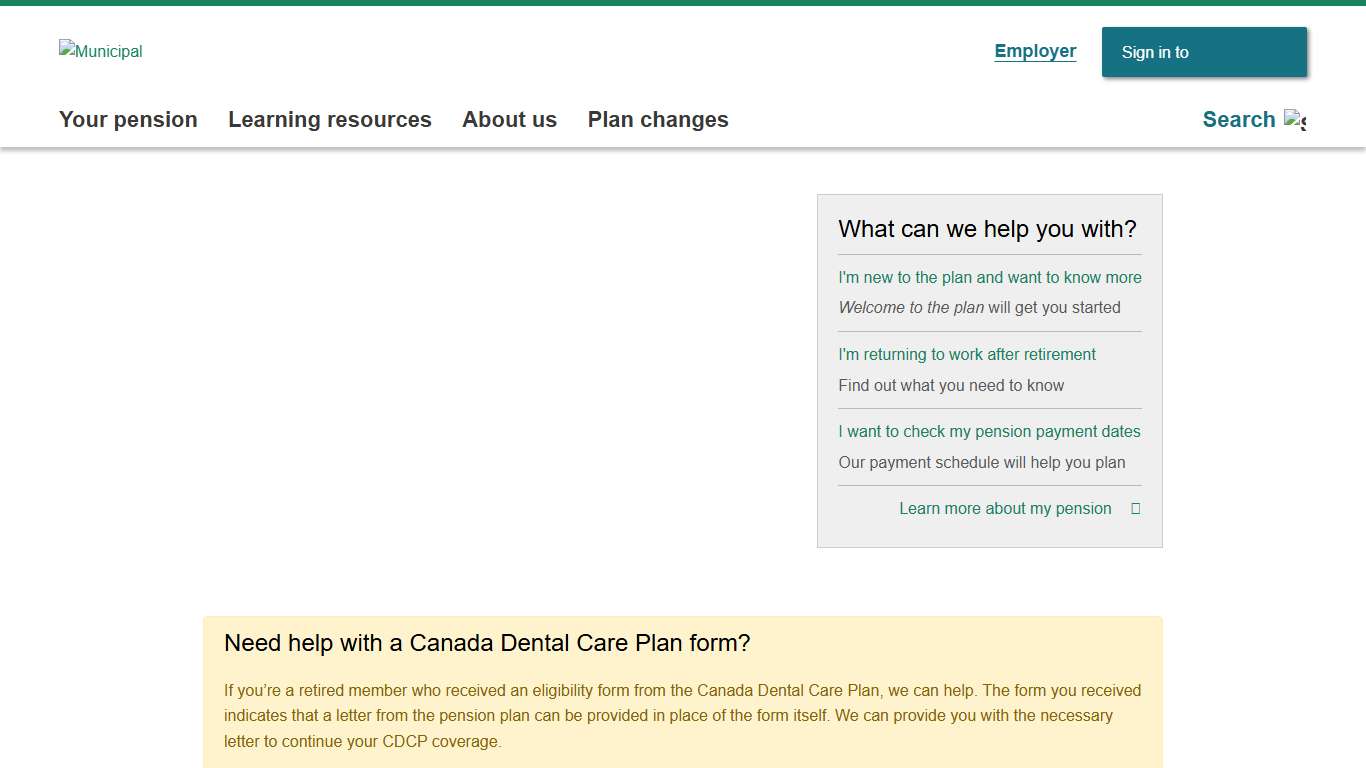This screenshot has width=1366, height=768.
Task: Click the Canada Dental Care Plan heading
Action: pyautogui.click(x=487, y=643)
